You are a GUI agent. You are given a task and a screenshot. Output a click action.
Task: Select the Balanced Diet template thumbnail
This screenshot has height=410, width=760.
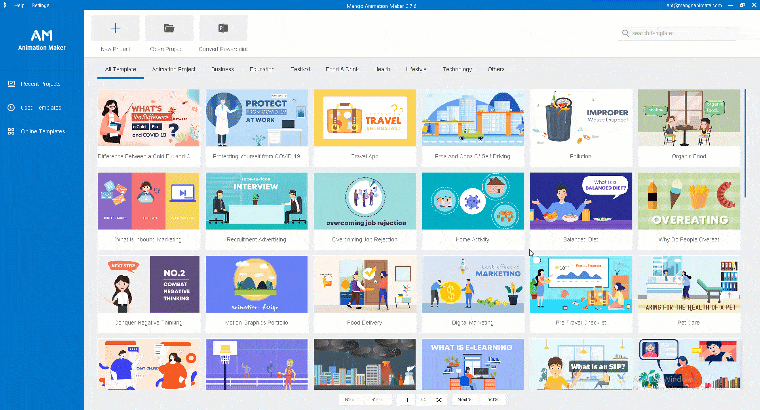tap(580, 201)
